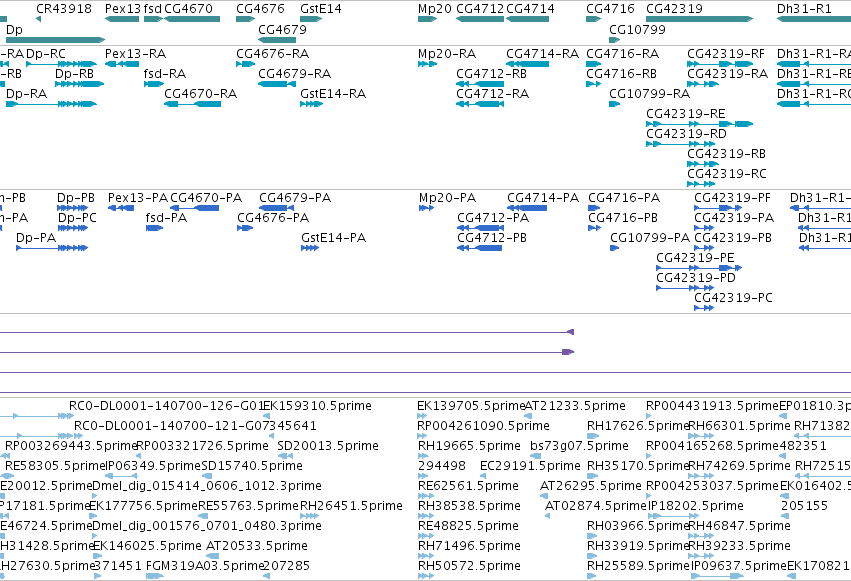
Task: Click the EK159310.5prime EST label
Action: (x=317, y=406)
